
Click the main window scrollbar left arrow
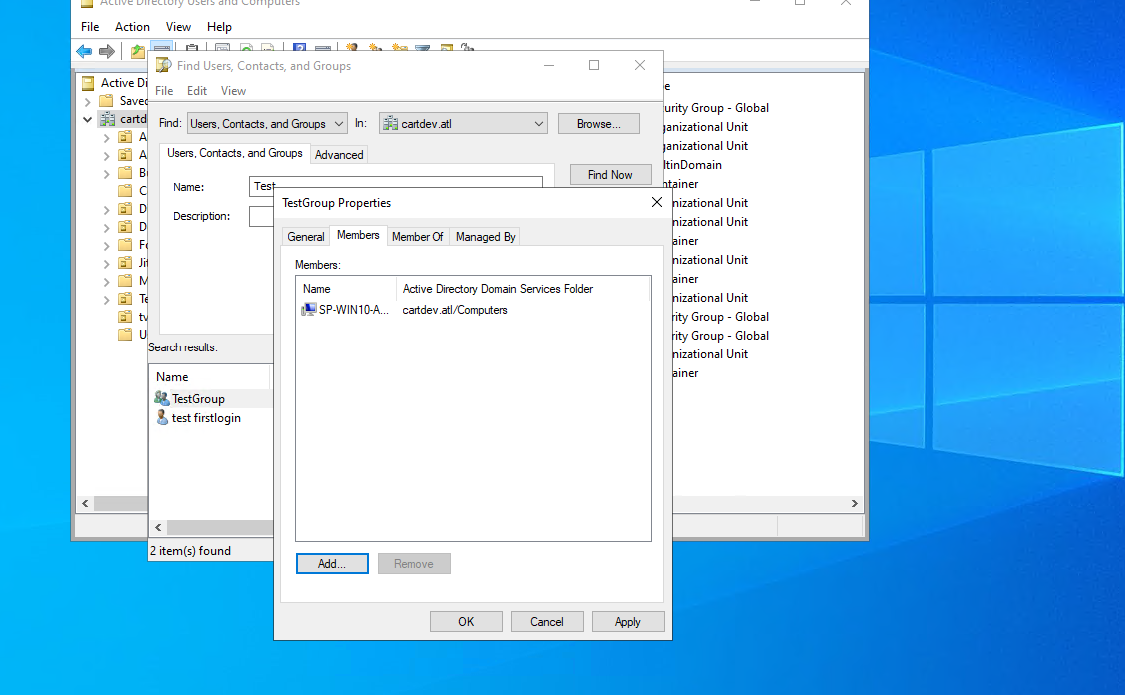(x=85, y=503)
